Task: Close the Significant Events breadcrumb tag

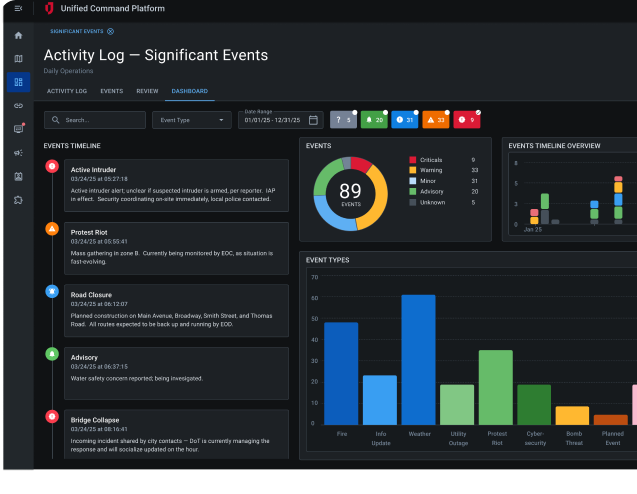Action: coord(110,31)
